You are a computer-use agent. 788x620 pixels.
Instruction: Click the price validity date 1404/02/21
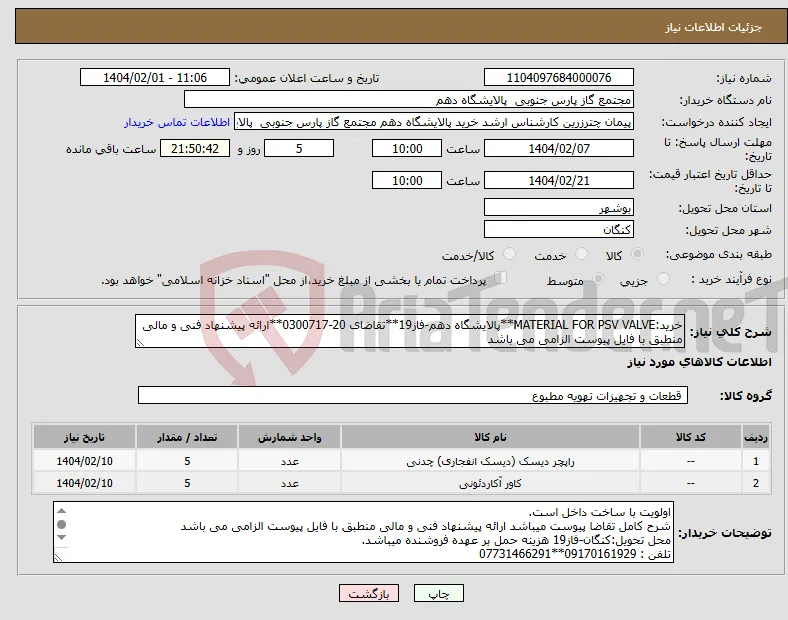tap(559, 180)
